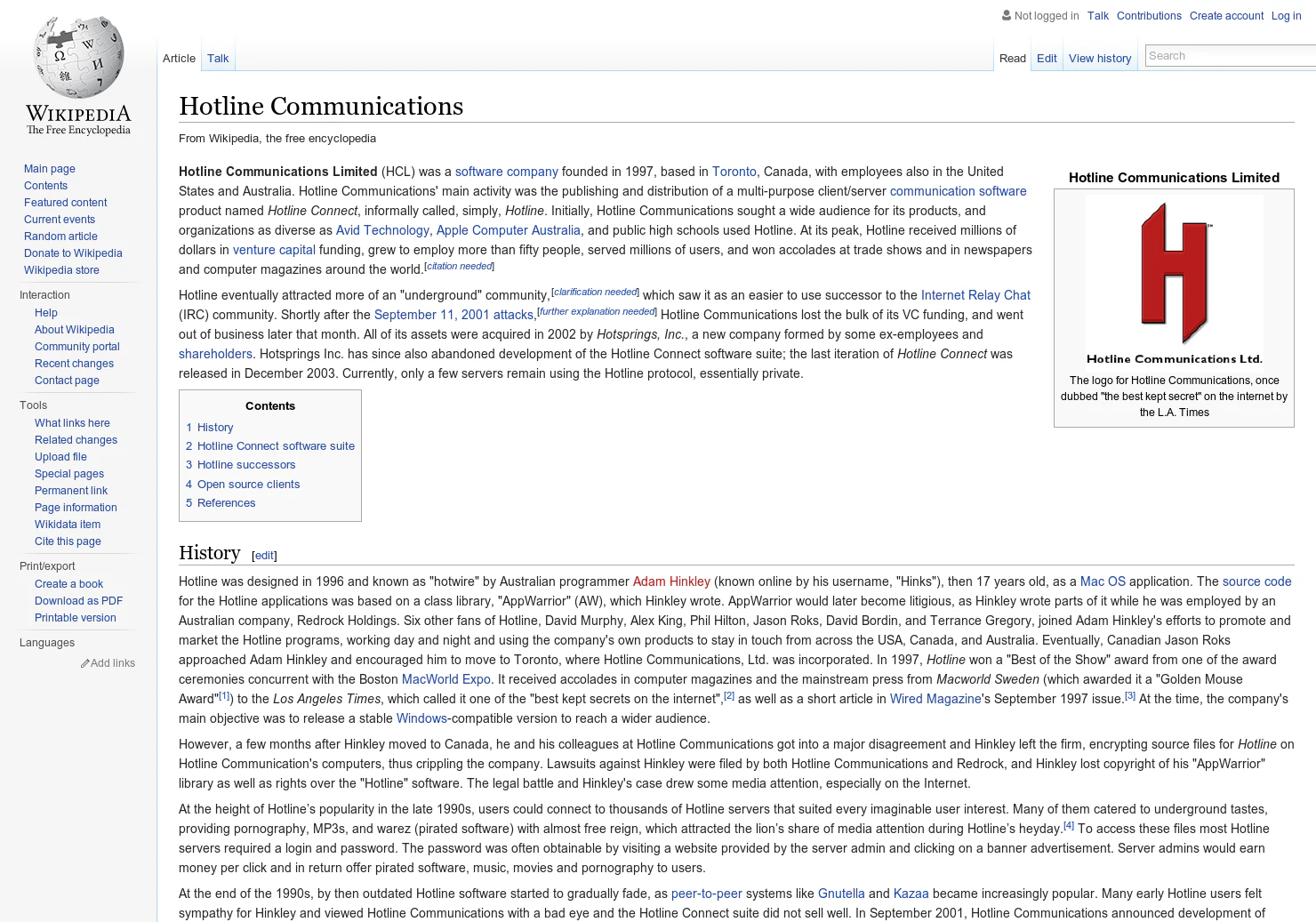View Recent changes in the sidebar
1316x922 pixels.
74,364
